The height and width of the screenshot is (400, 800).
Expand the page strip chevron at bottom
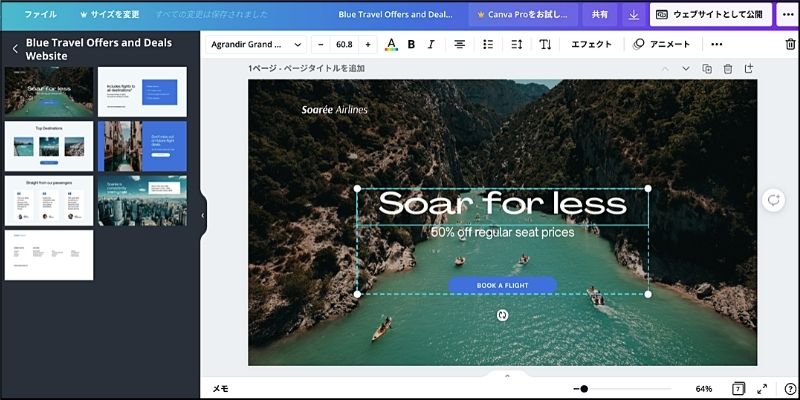pos(507,376)
